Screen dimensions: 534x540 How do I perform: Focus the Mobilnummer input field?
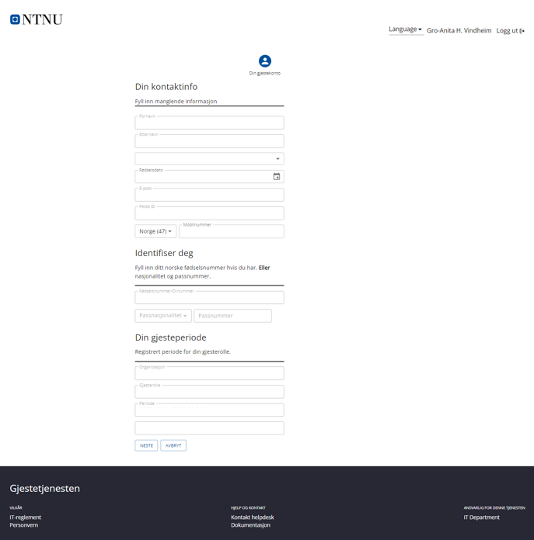232,231
